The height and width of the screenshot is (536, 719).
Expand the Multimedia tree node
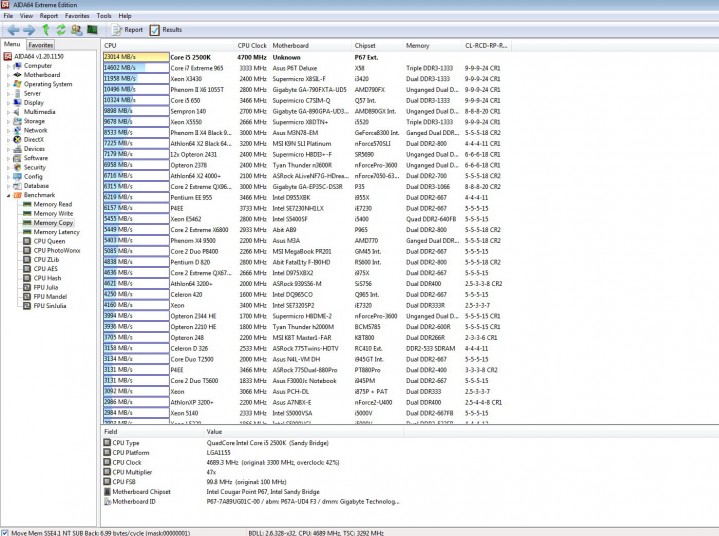click(8, 112)
